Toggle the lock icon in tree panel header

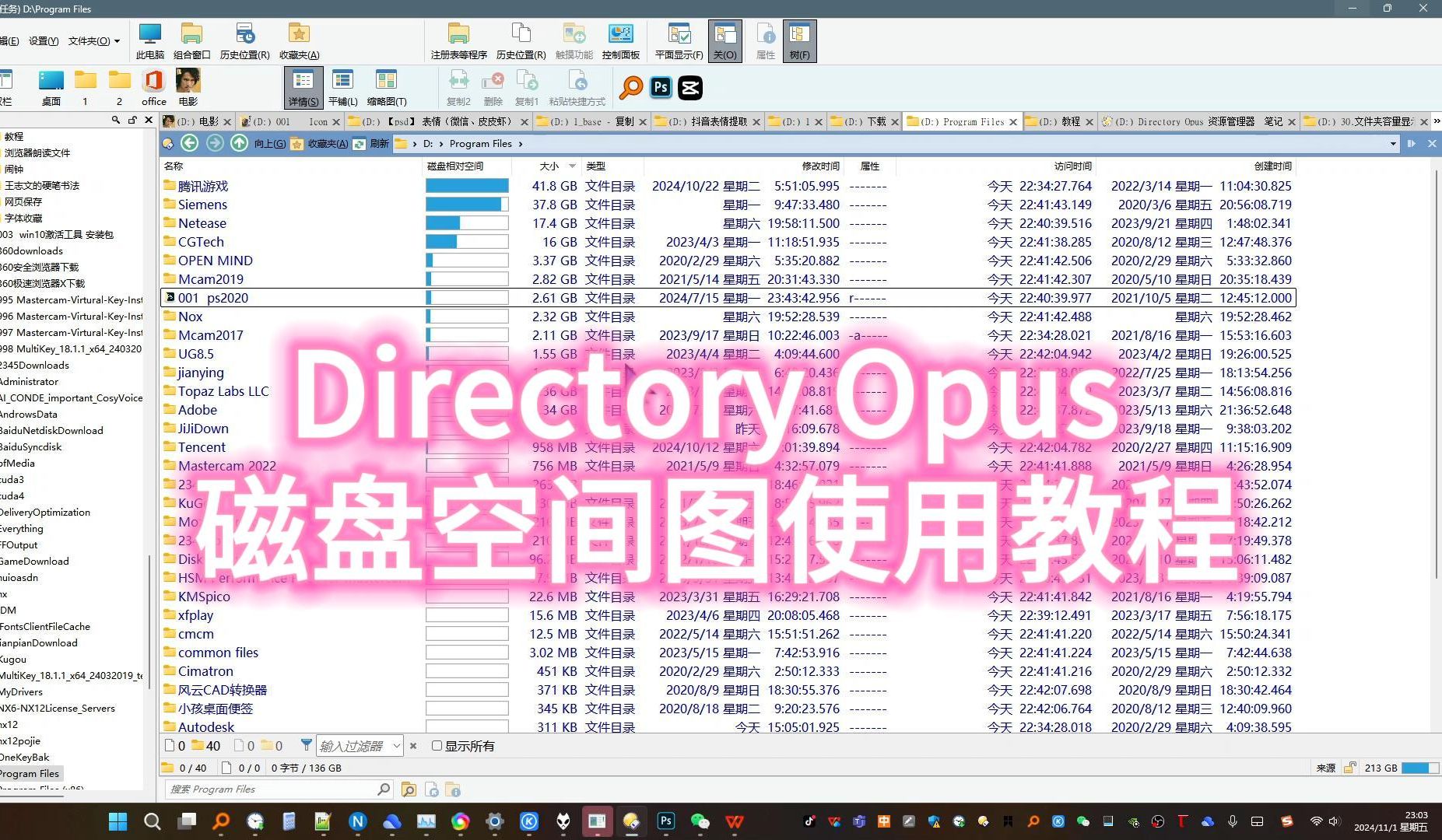[x=132, y=120]
